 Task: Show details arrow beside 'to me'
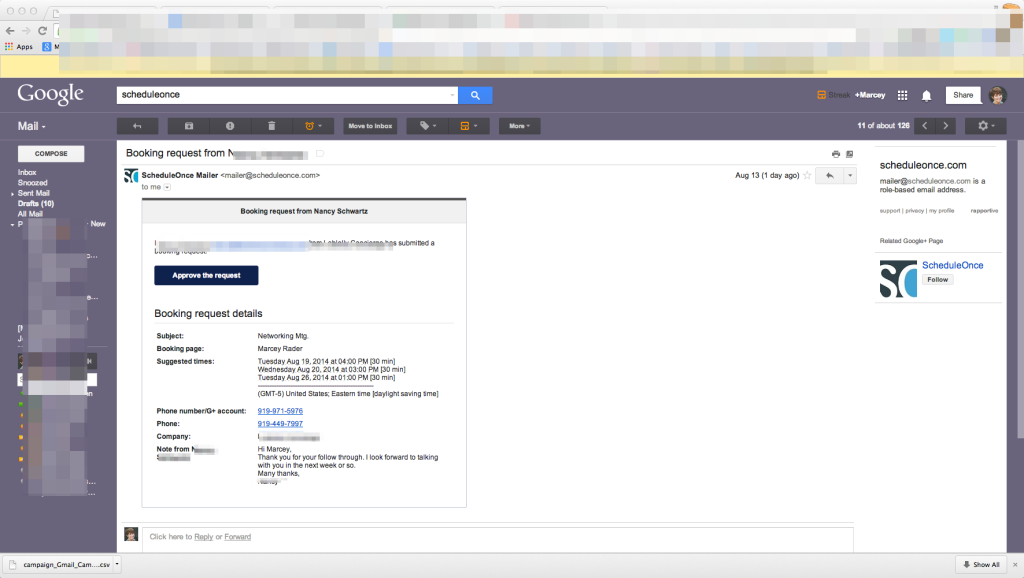[x=167, y=187]
